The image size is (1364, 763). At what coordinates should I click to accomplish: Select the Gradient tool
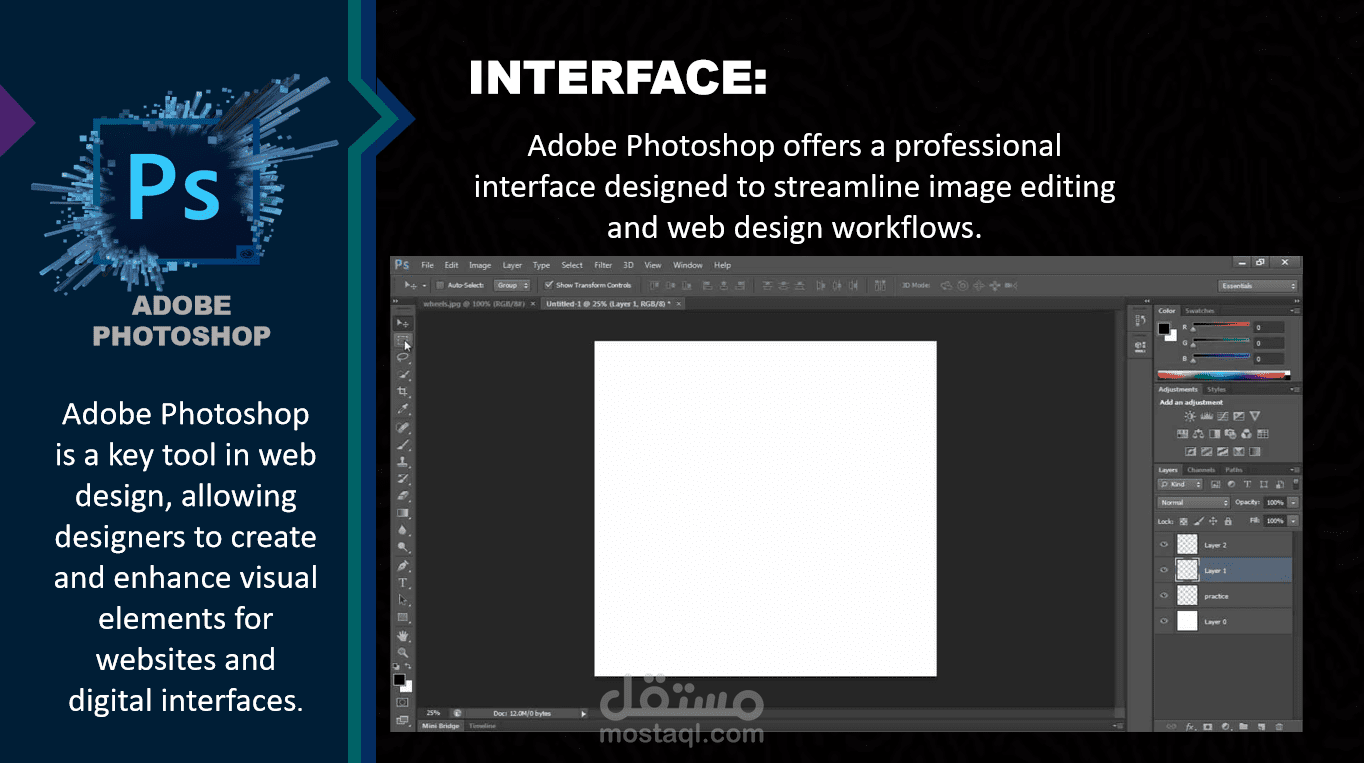click(x=402, y=513)
